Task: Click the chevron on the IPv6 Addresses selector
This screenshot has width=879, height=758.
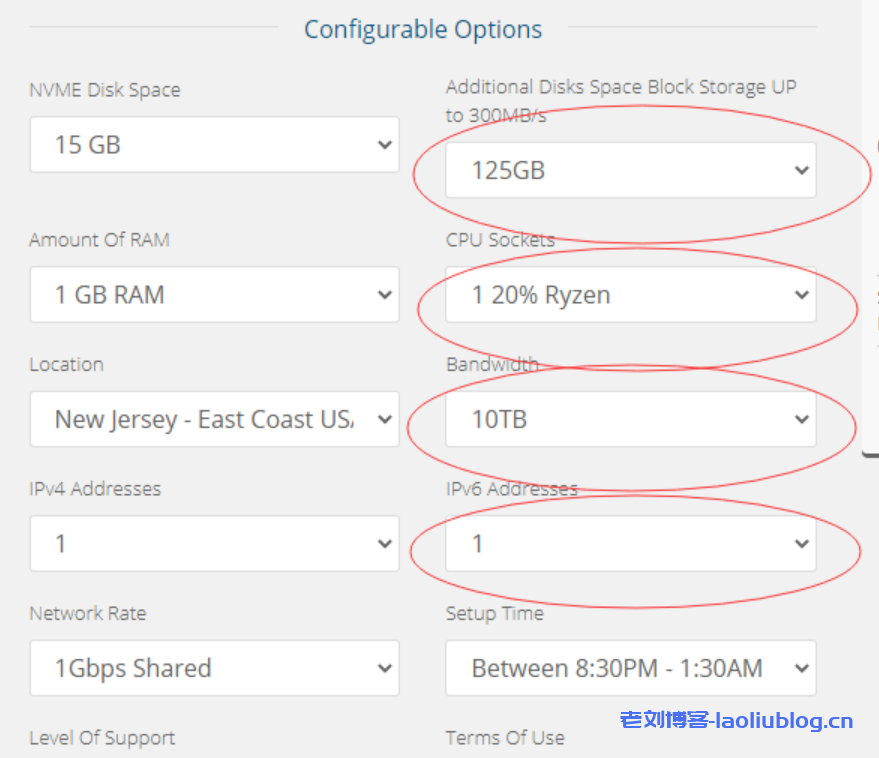Action: (x=801, y=543)
